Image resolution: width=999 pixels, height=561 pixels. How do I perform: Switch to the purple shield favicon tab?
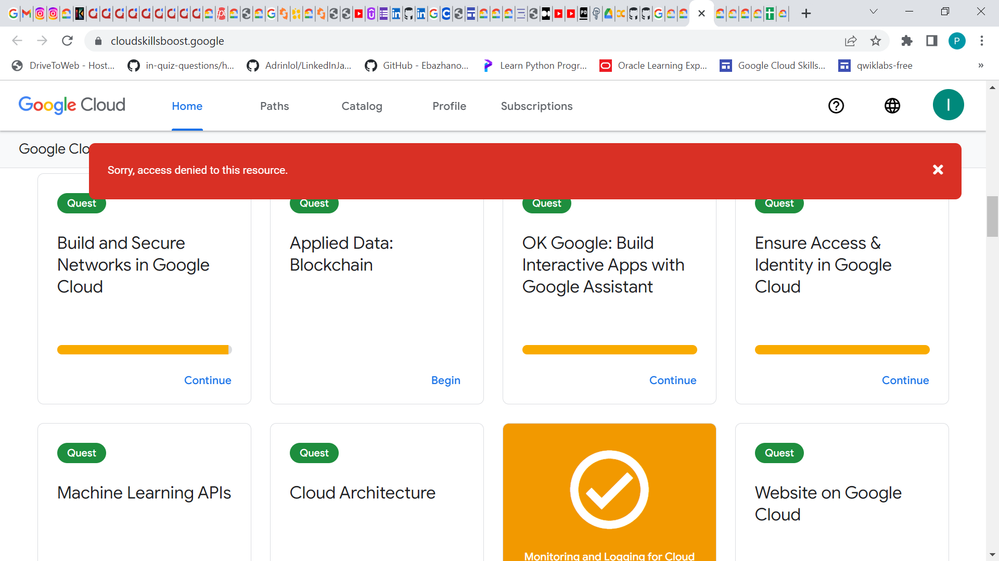coord(370,13)
